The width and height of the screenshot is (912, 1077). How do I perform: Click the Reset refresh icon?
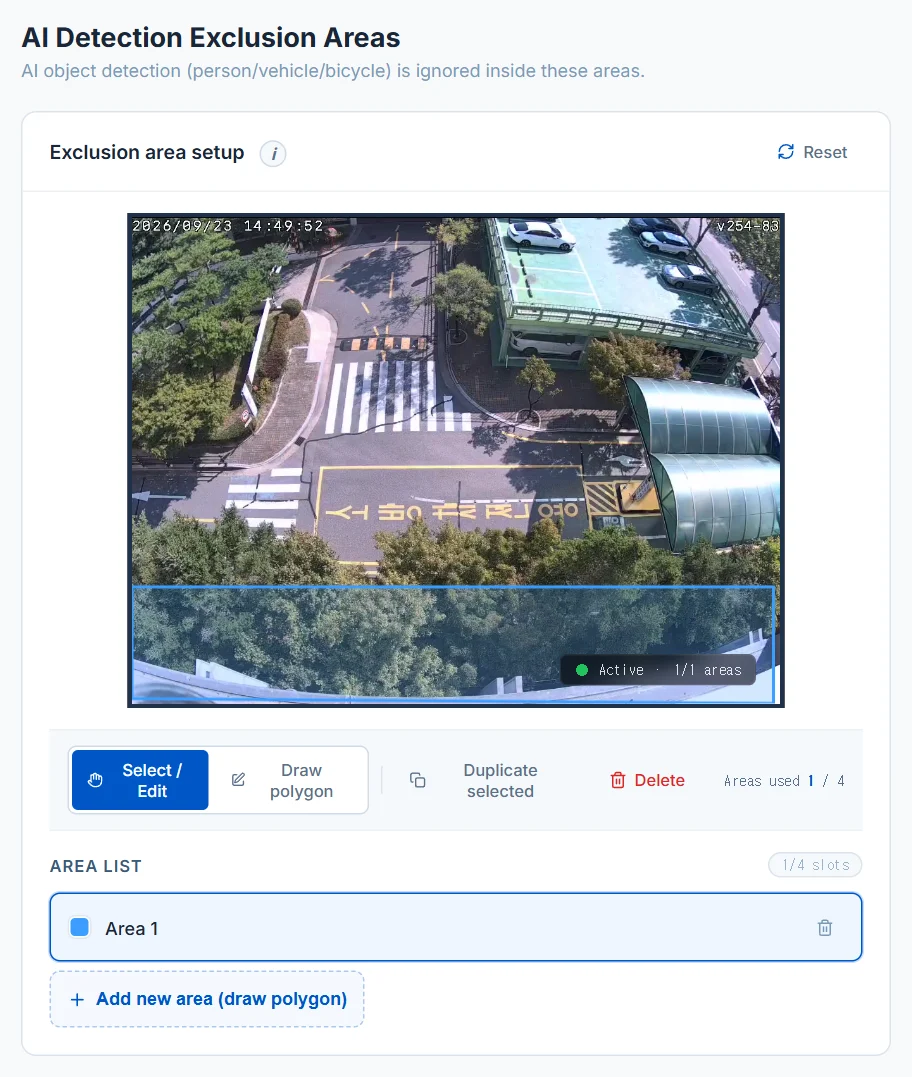click(x=786, y=152)
